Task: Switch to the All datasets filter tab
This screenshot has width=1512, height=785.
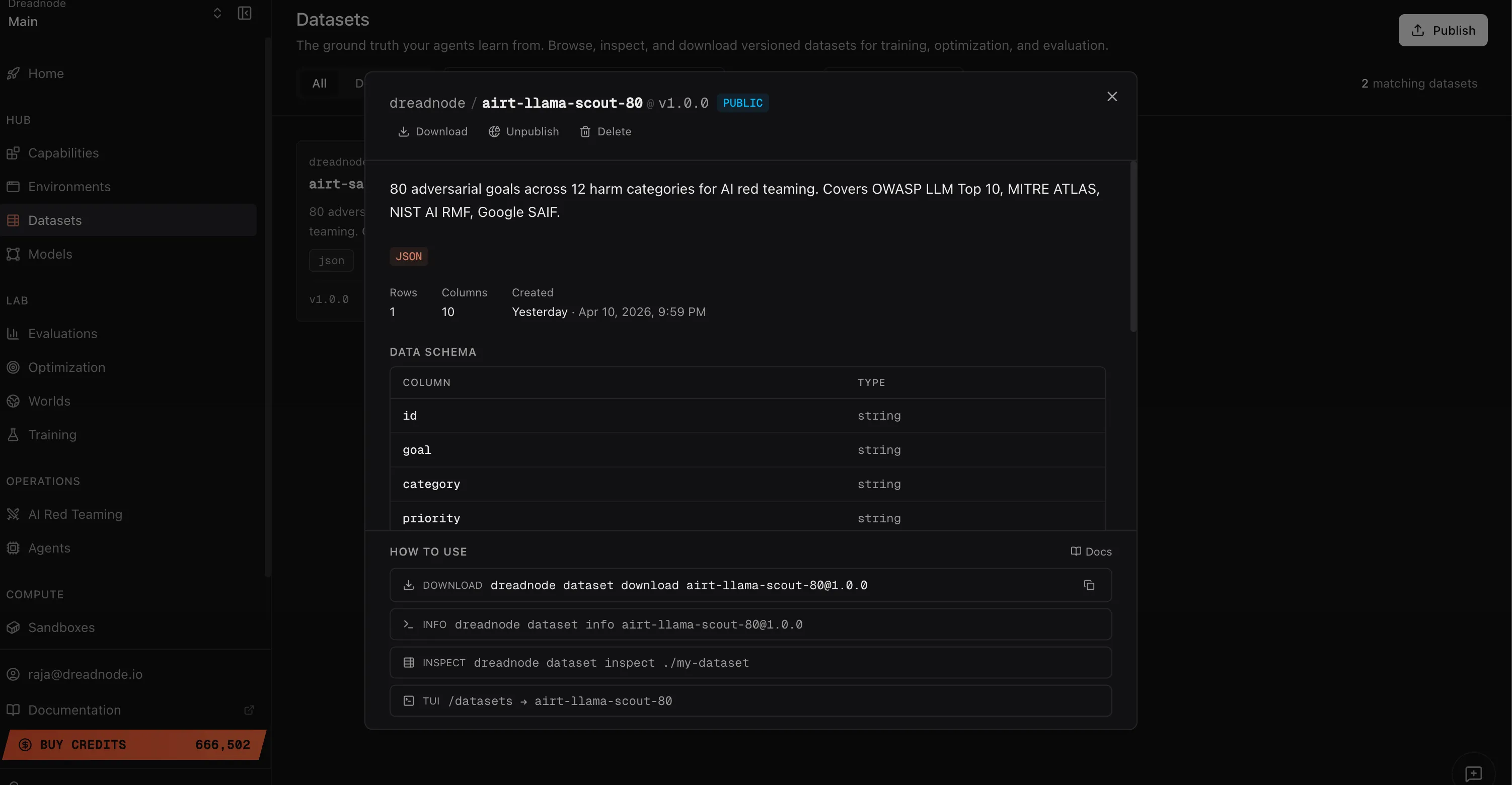Action: pyautogui.click(x=319, y=83)
